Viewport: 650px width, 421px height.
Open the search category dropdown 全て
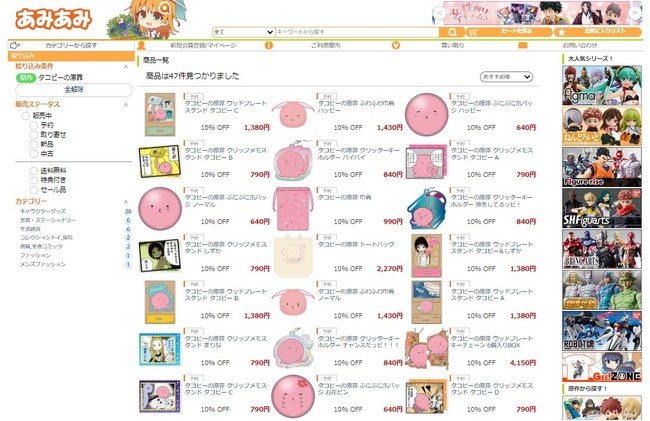coord(243,32)
